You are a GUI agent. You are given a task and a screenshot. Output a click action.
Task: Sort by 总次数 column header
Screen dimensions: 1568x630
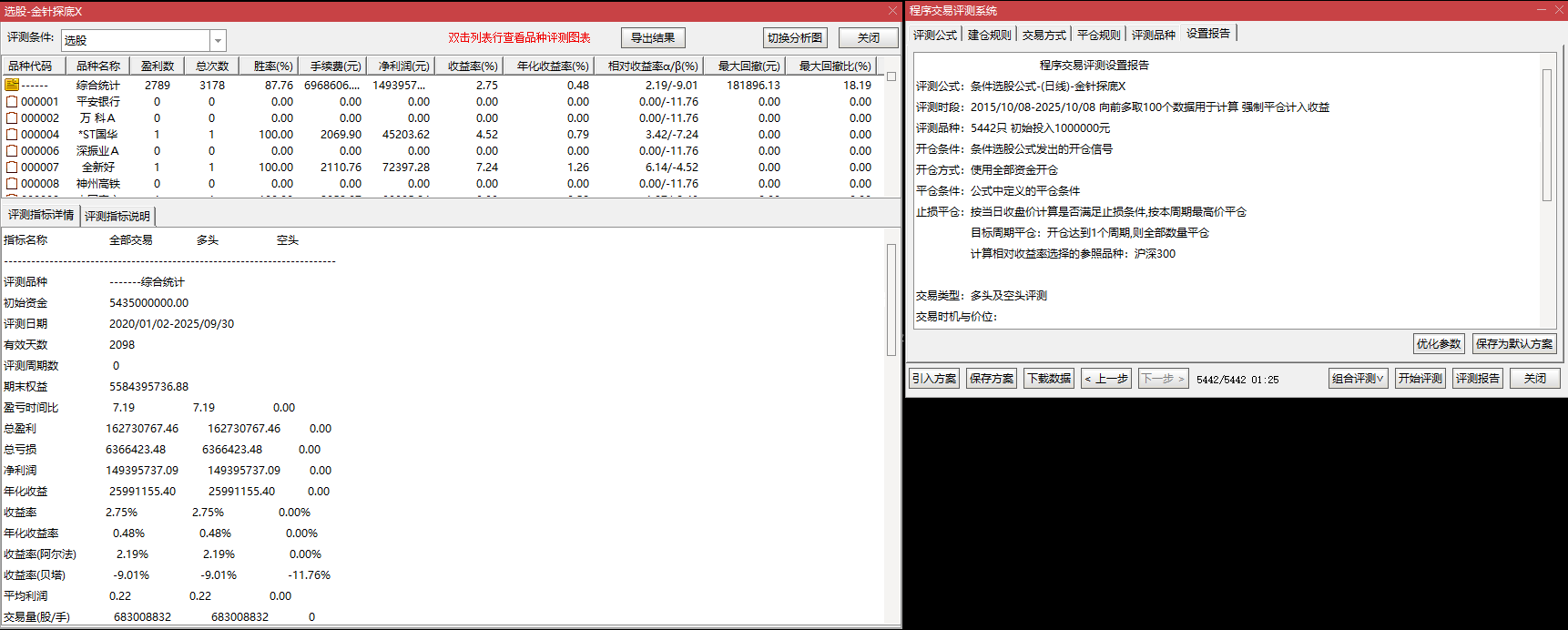tap(212, 66)
